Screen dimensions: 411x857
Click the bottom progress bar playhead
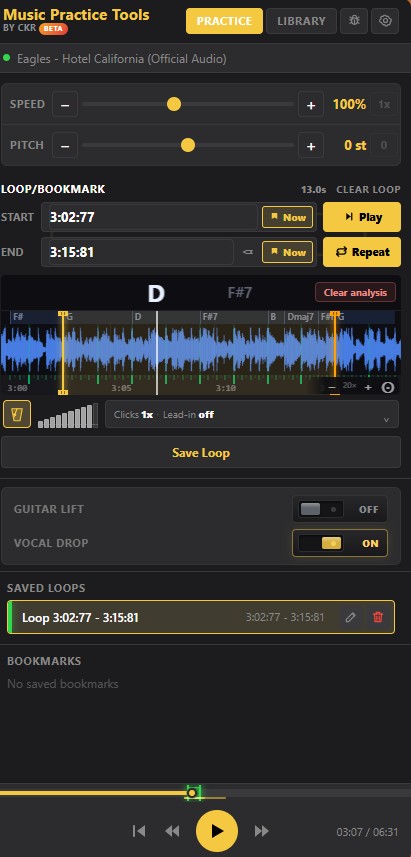pyautogui.click(x=192, y=793)
